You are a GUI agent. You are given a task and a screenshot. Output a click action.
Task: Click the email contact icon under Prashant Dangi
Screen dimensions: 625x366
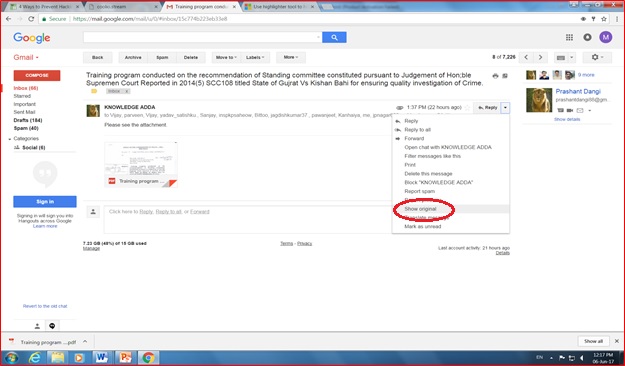point(580,110)
